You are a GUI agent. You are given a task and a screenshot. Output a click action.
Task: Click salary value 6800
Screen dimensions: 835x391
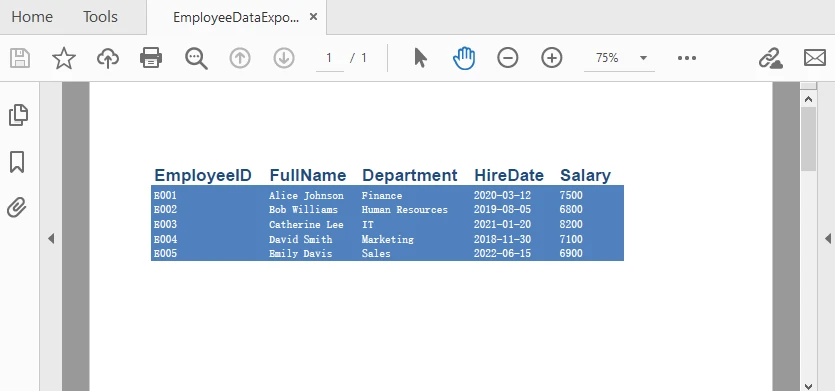(571, 209)
